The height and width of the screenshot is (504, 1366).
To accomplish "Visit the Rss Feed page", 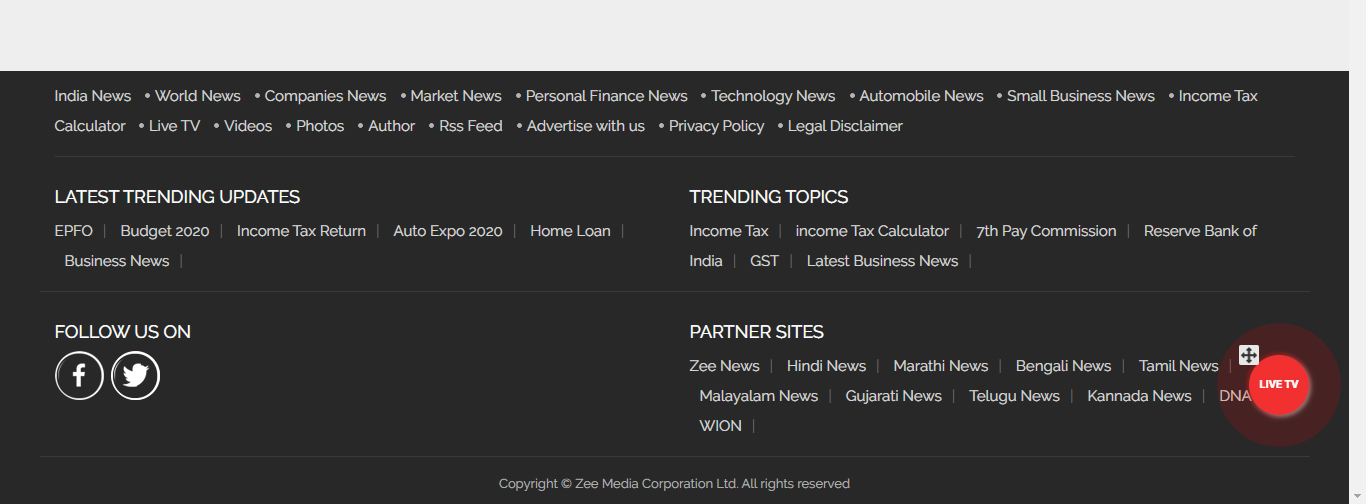I will (471, 126).
